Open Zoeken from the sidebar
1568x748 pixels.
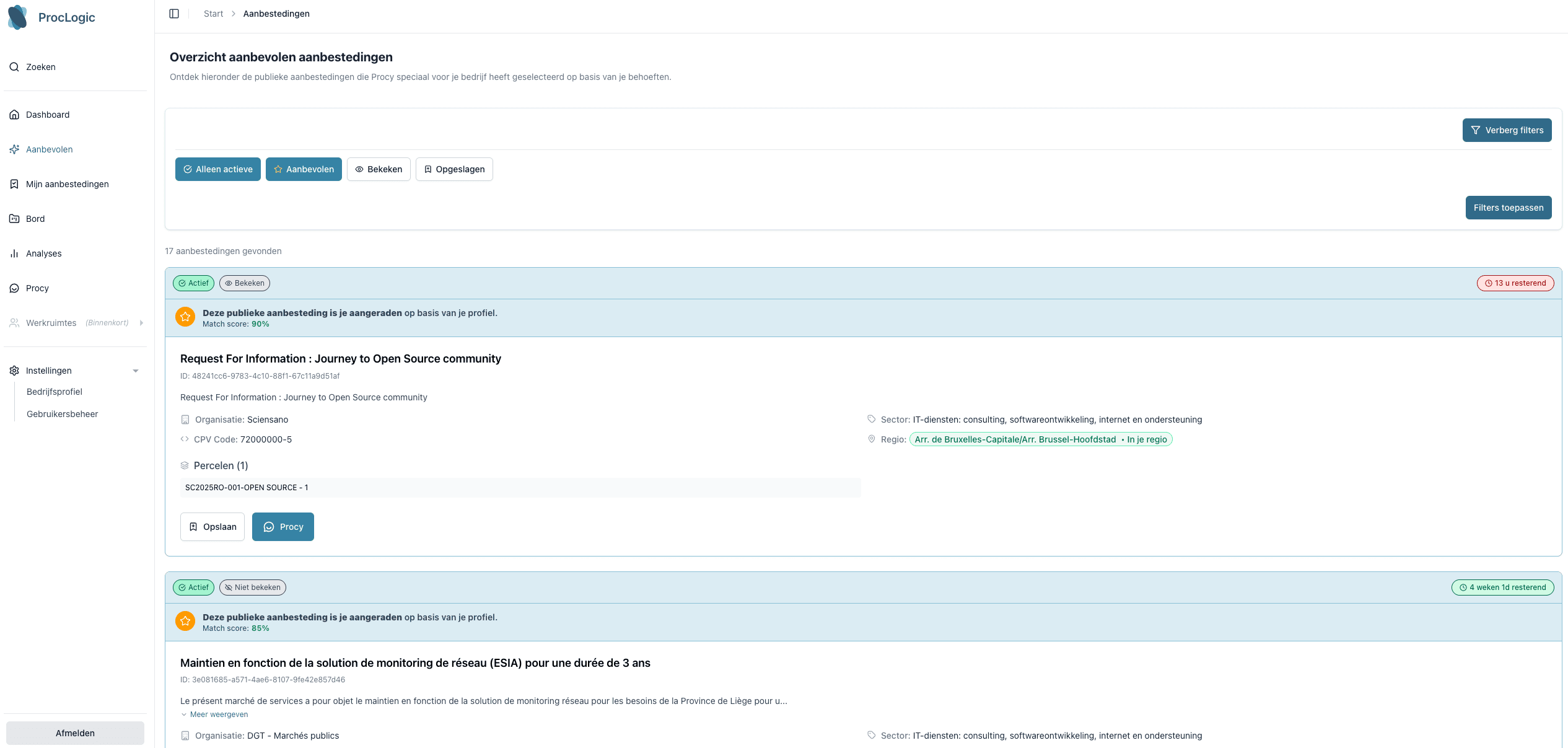[40, 67]
